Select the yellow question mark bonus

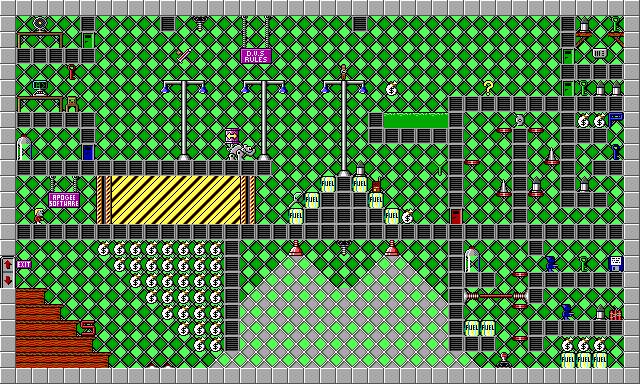tap(488, 88)
